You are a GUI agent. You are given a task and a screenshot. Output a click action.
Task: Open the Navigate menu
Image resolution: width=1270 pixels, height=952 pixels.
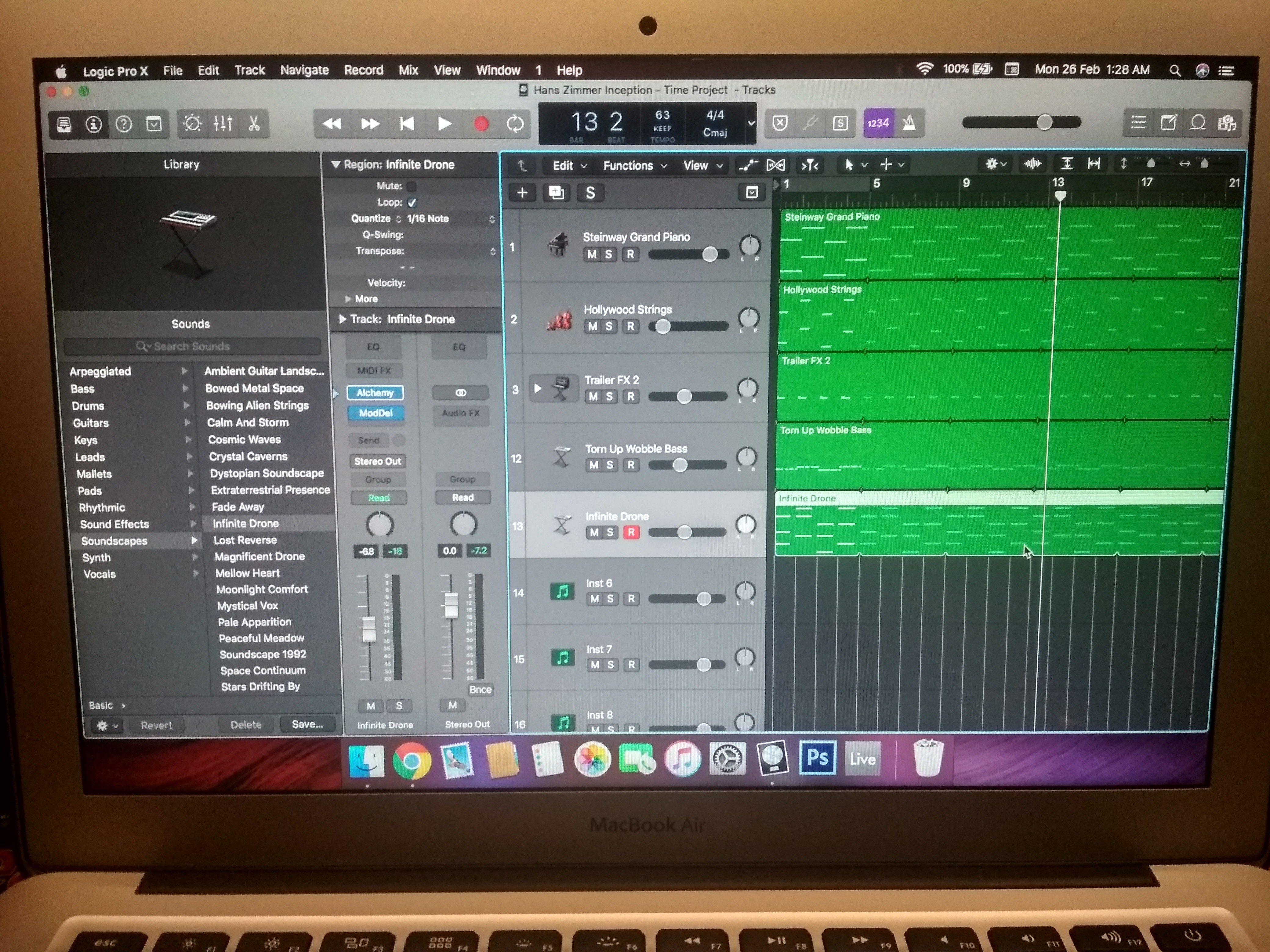coord(304,70)
